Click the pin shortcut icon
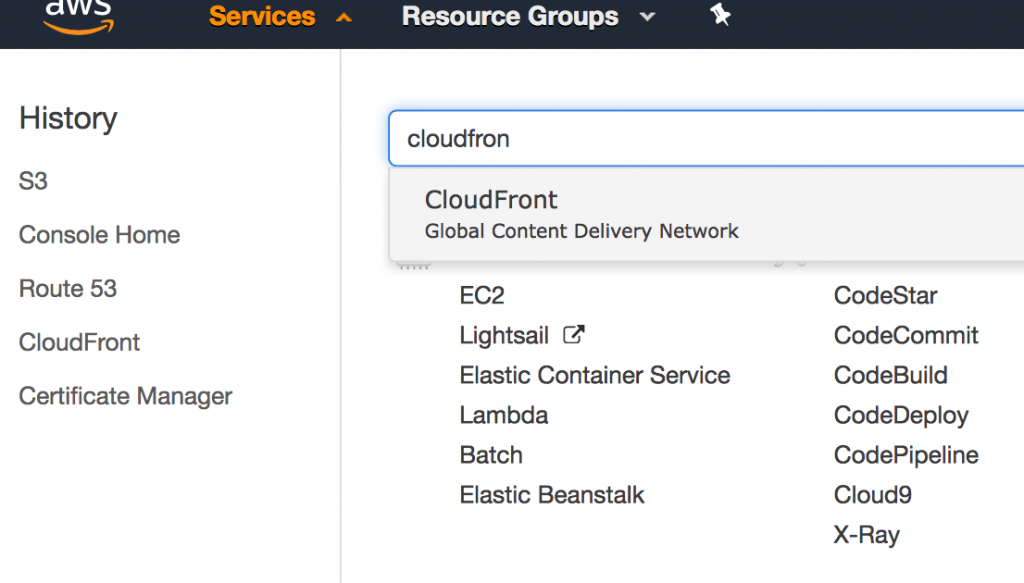1024x583 pixels. pos(720,14)
